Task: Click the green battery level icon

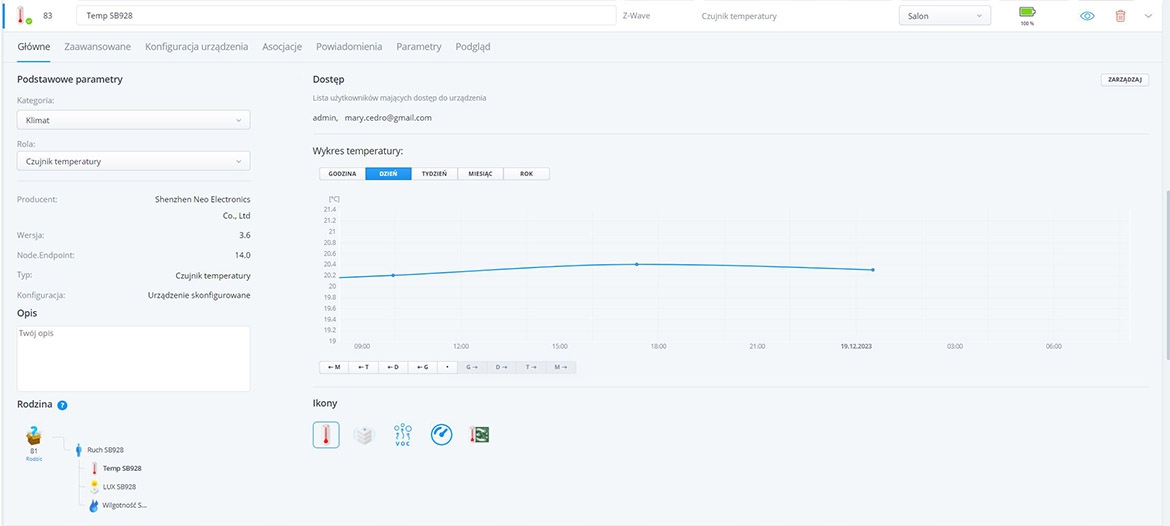Action: pyautogui.click(x=1027, y=13)
